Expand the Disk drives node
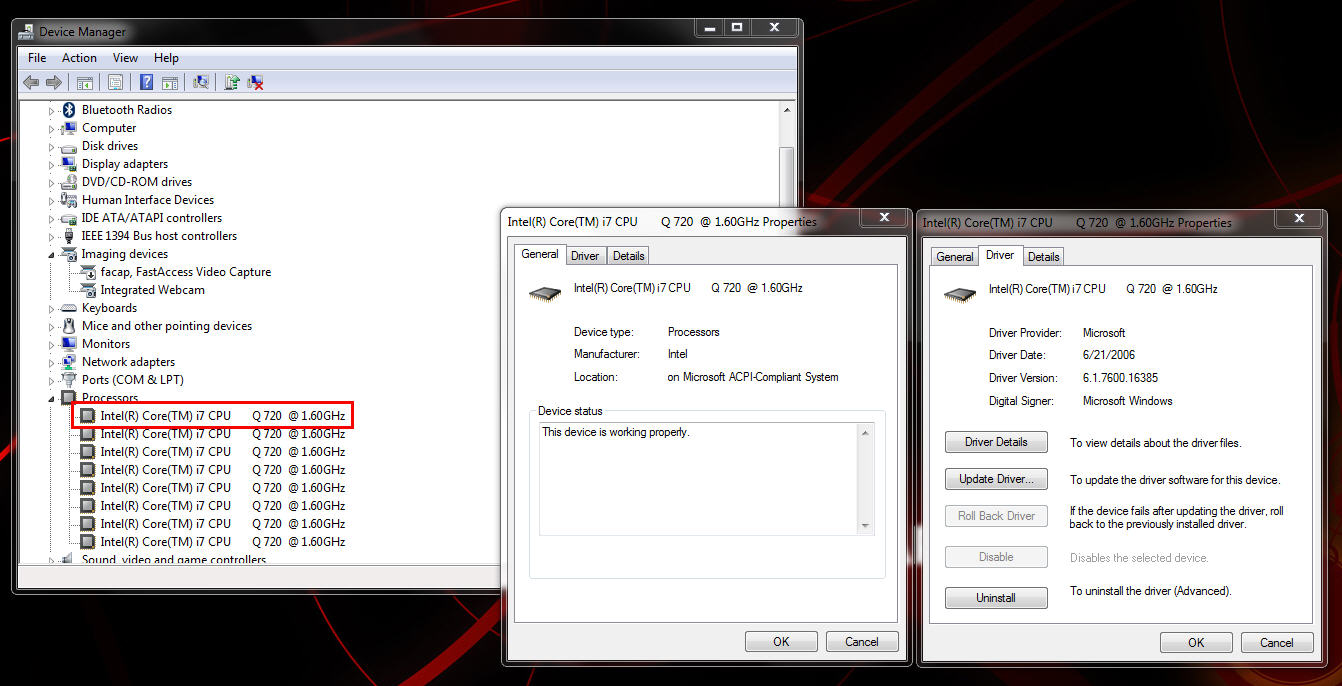The width and height of the screenshot is (1342, 686). point(52,146)
